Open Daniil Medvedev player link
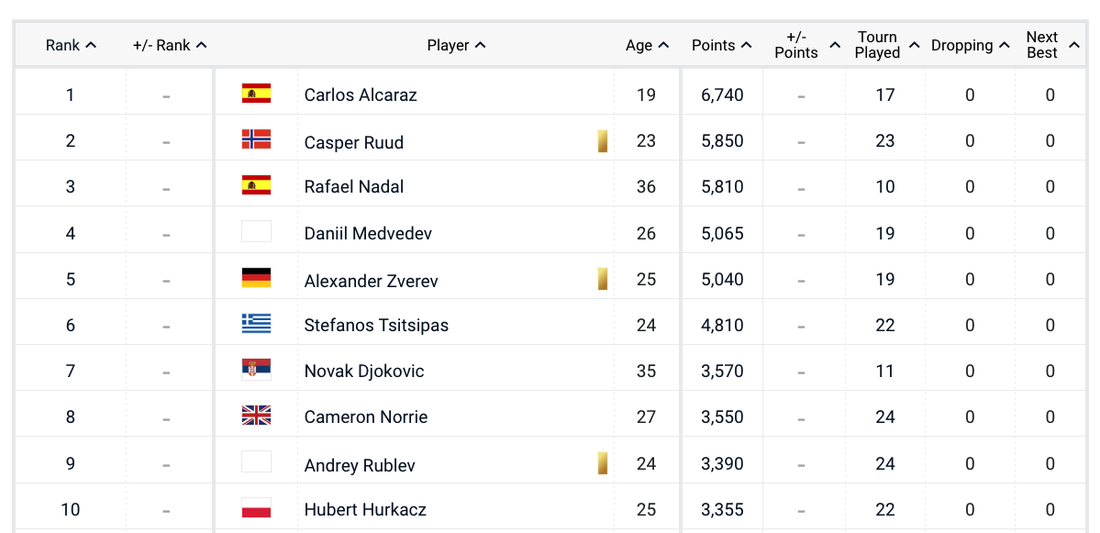 pyautogui.click(x=368, y=233)
